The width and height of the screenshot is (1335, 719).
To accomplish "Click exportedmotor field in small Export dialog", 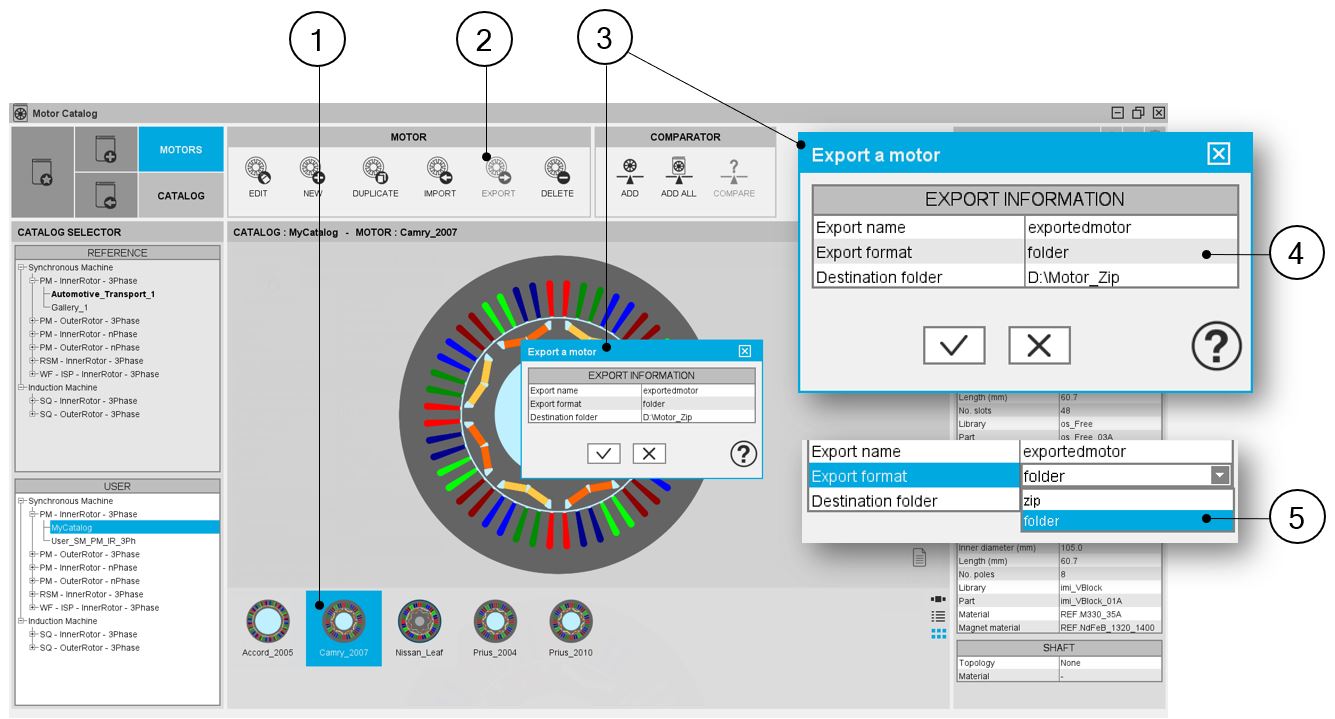I will coord(697,391).
